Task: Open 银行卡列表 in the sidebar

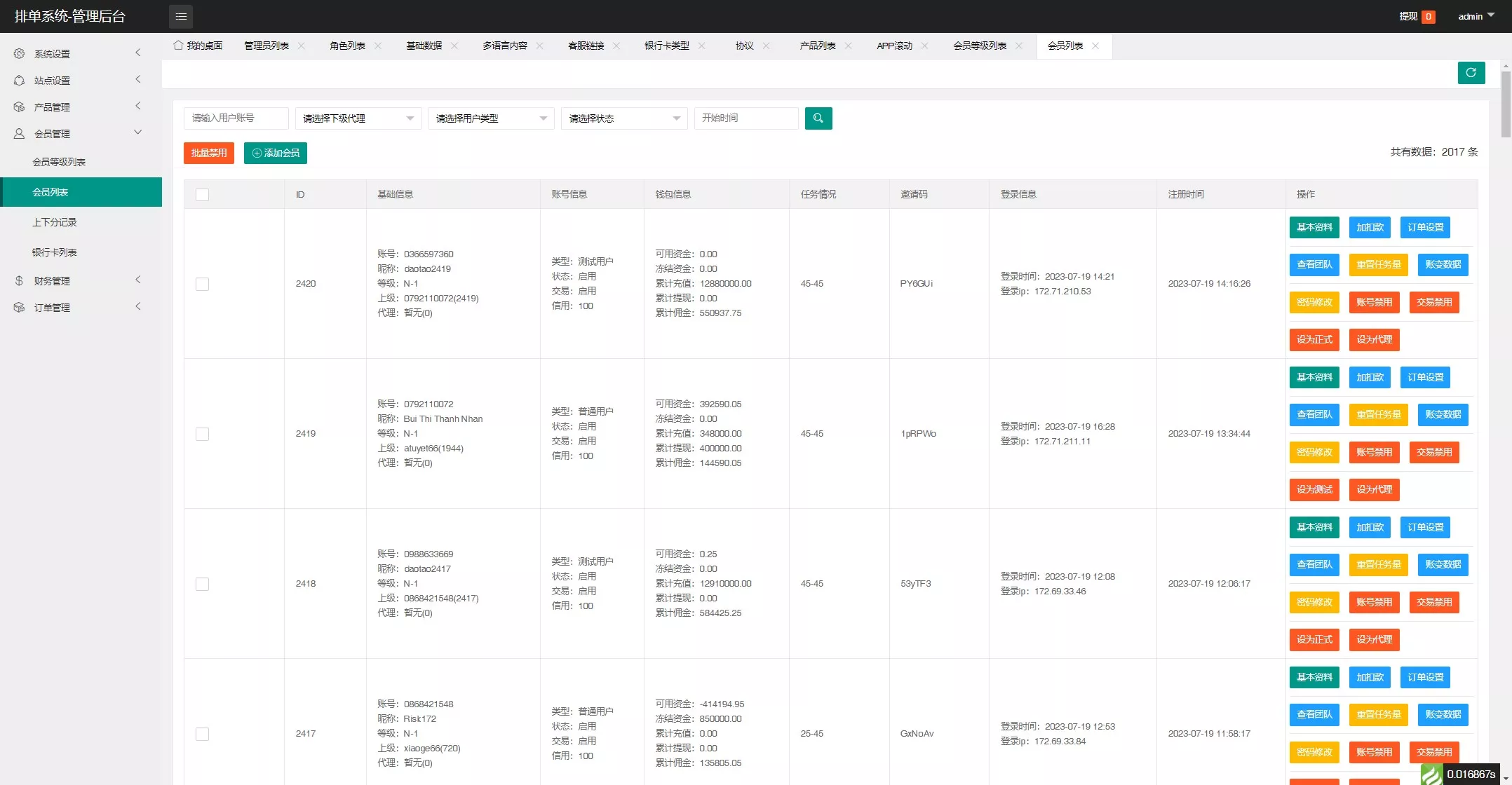Action: pyautogui.click(x=55, y=252)
